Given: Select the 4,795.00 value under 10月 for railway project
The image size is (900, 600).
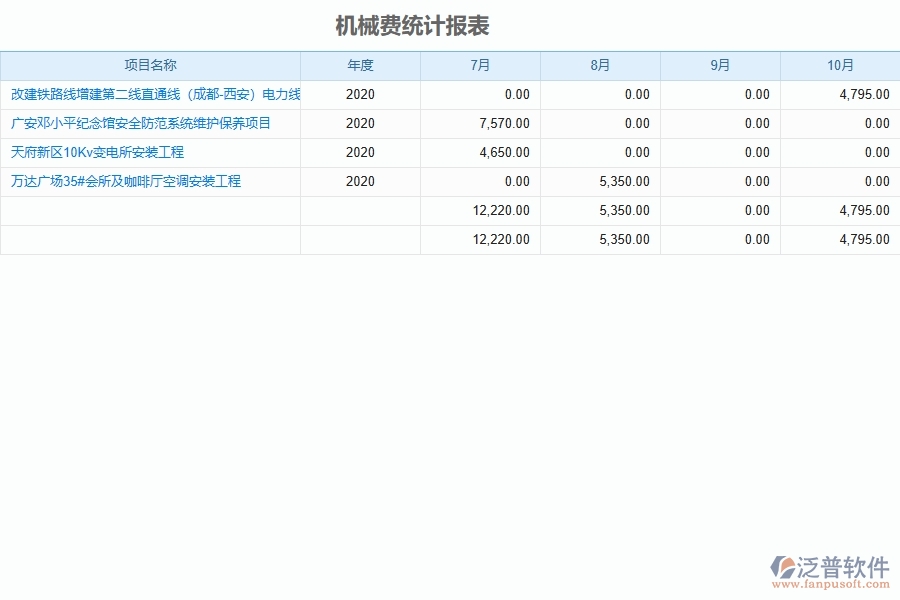Looking at the screenshot, I should 863,94.
